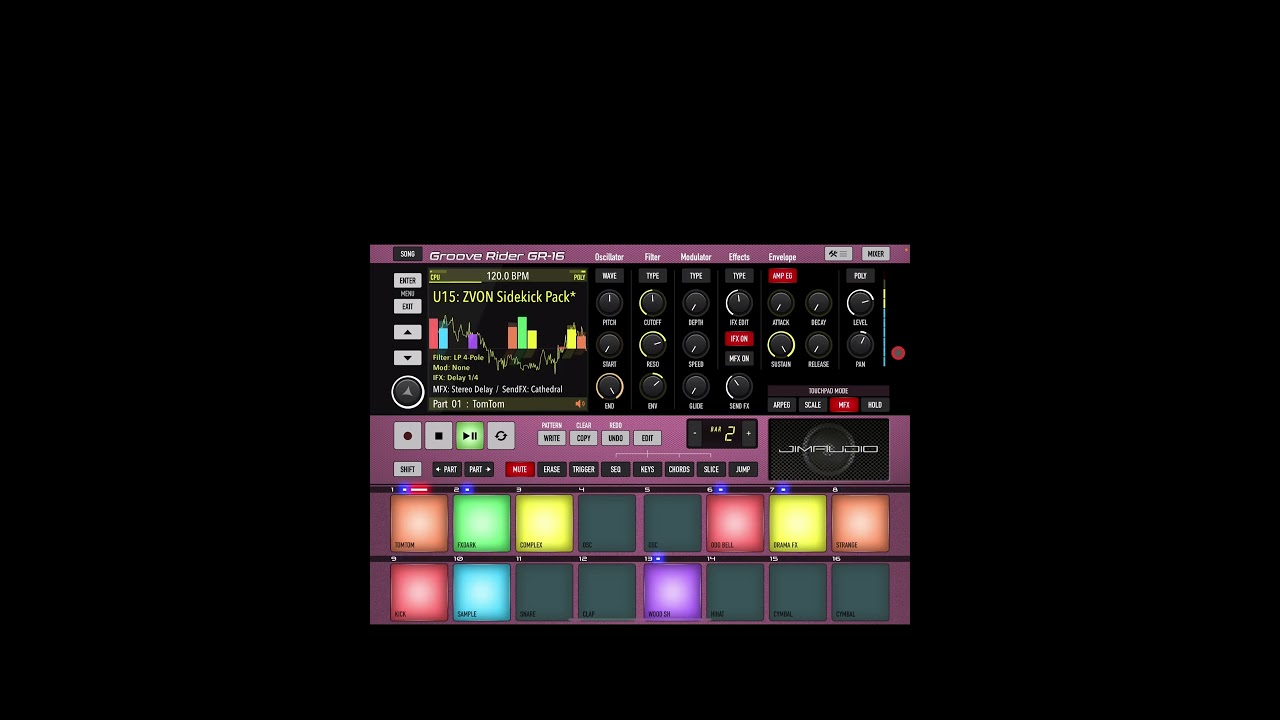Click the PAN knob
Screen dimensions: 1280x720
pyautogui.click(x=860, y=345)
